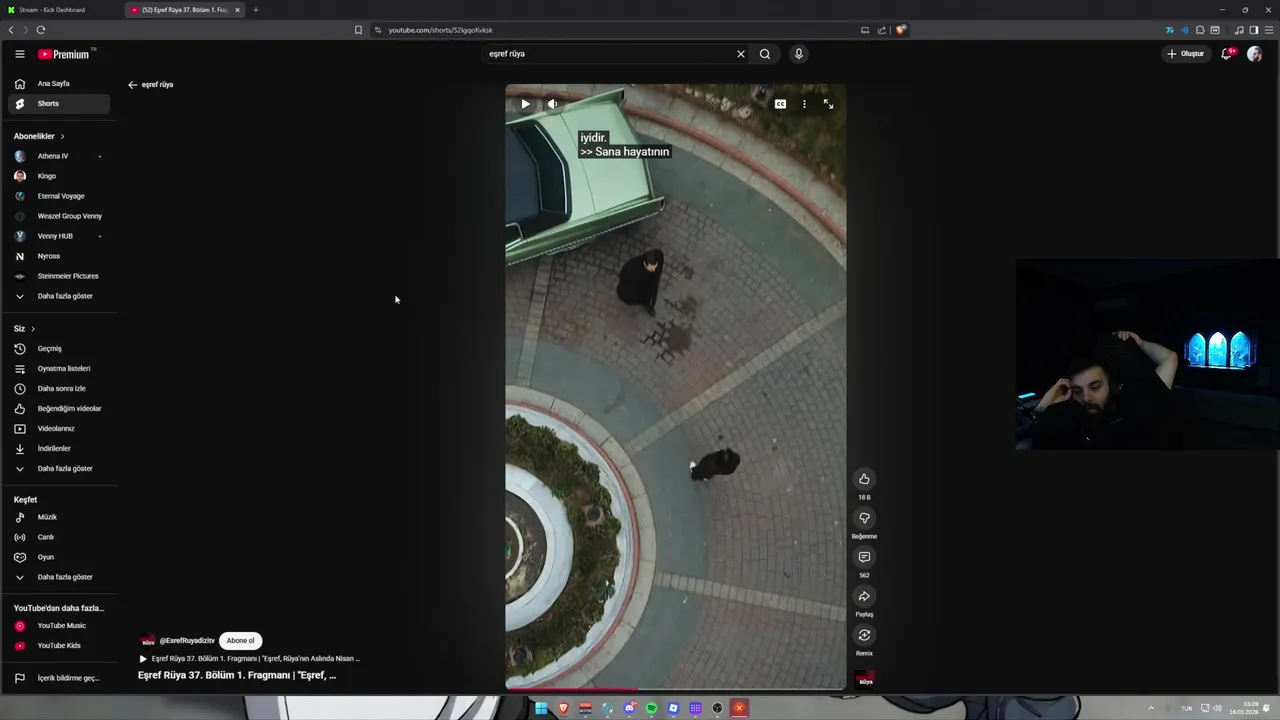The image size is (1280, 720).
Task: Open a new browser tab
Action: coord(255,10)
